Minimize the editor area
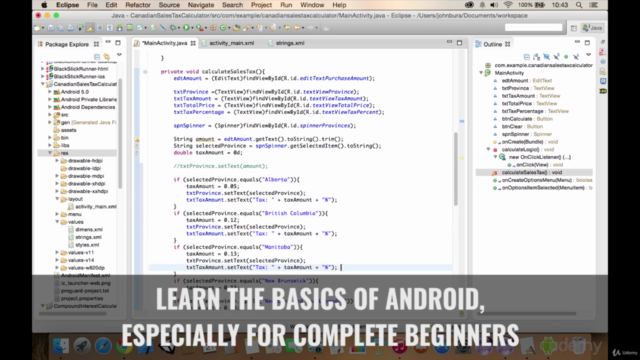Viewport: 640px width, 360px height. coord(449,42)
